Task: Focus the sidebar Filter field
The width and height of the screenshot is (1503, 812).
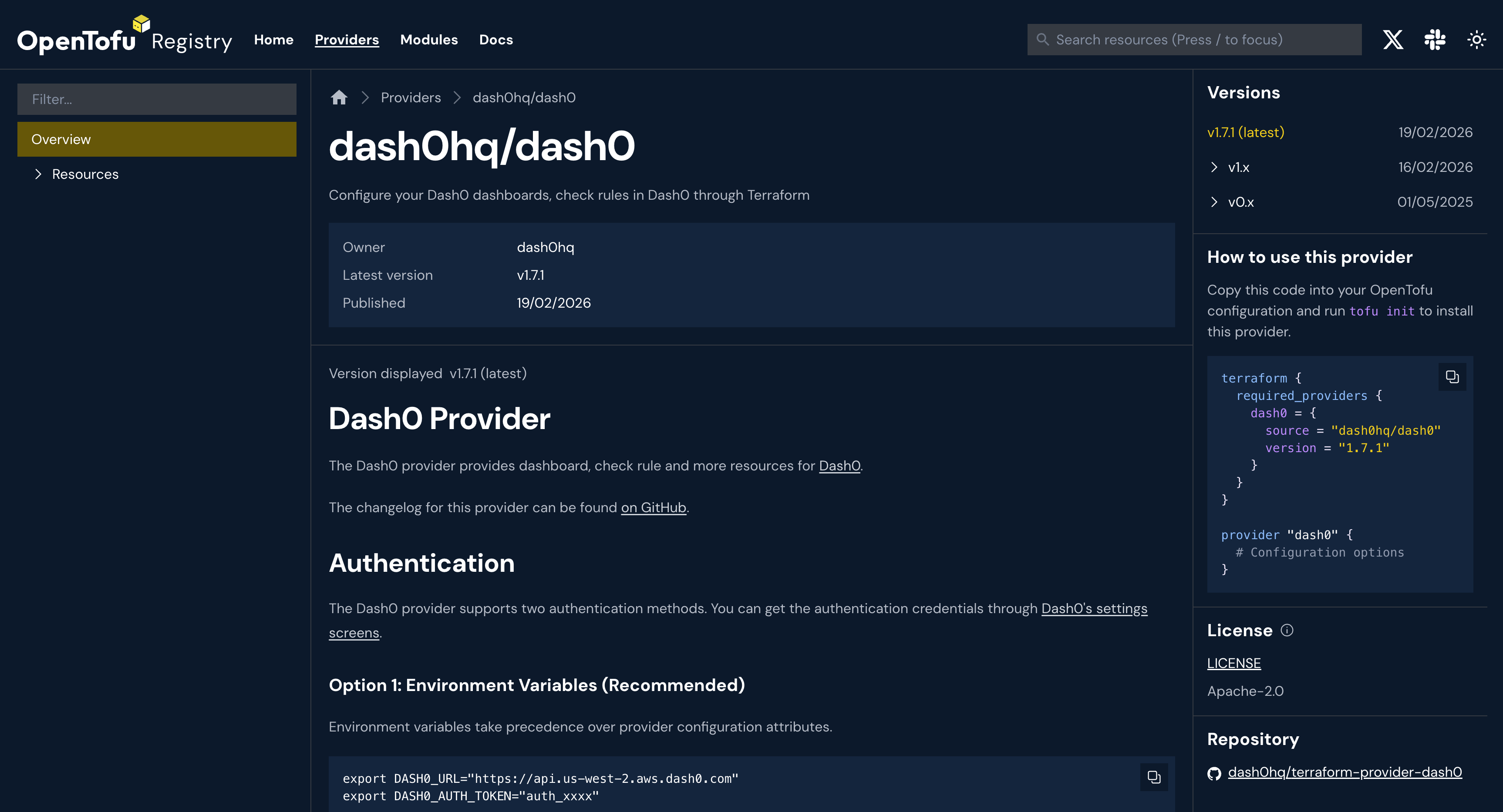Action: tap(156, 99)
